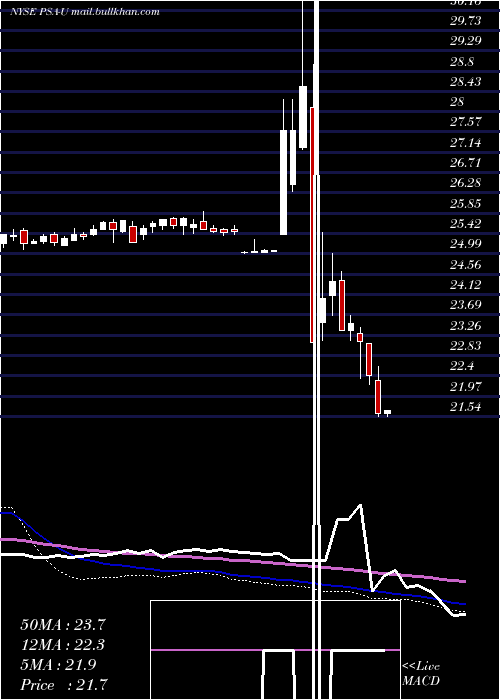Viewport: 500px width, 700px height.
Task: Click the Price : 21.7 reading
Action: pyautogui.click(x=64, y=685)
